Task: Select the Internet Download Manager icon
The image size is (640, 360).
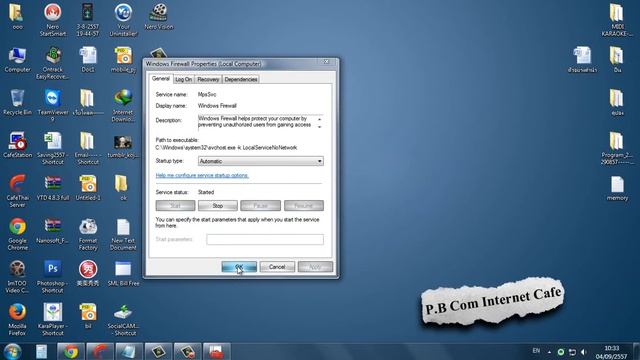Action: coord(123,106)
